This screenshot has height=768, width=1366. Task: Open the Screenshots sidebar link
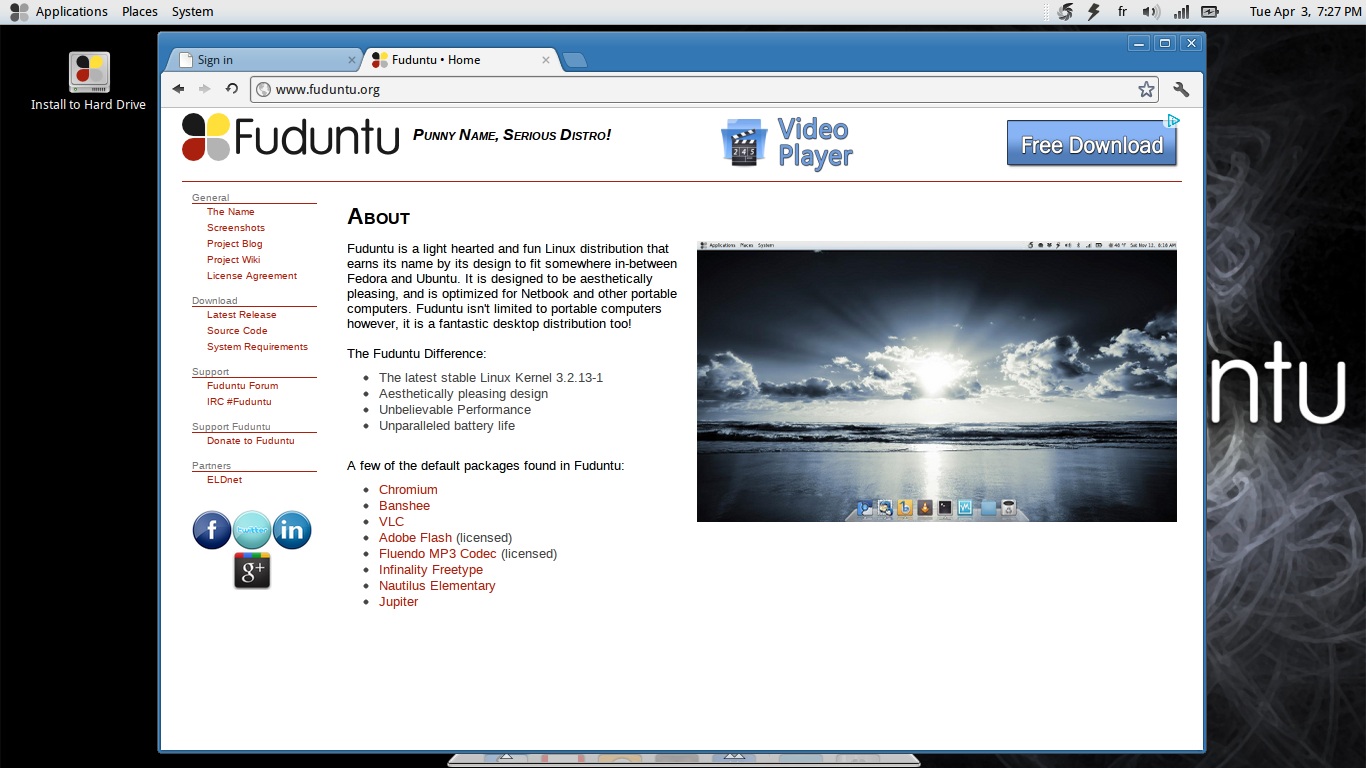pos(236,228)
